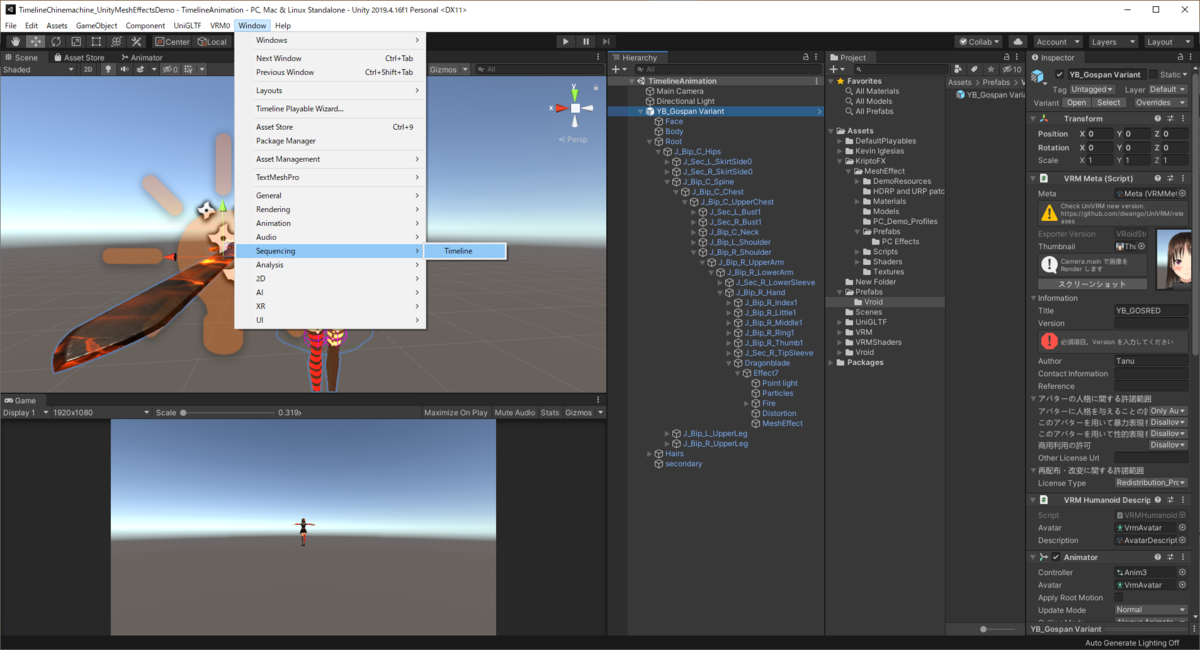Open Animation submenu entry

click(x=330, y=223)
